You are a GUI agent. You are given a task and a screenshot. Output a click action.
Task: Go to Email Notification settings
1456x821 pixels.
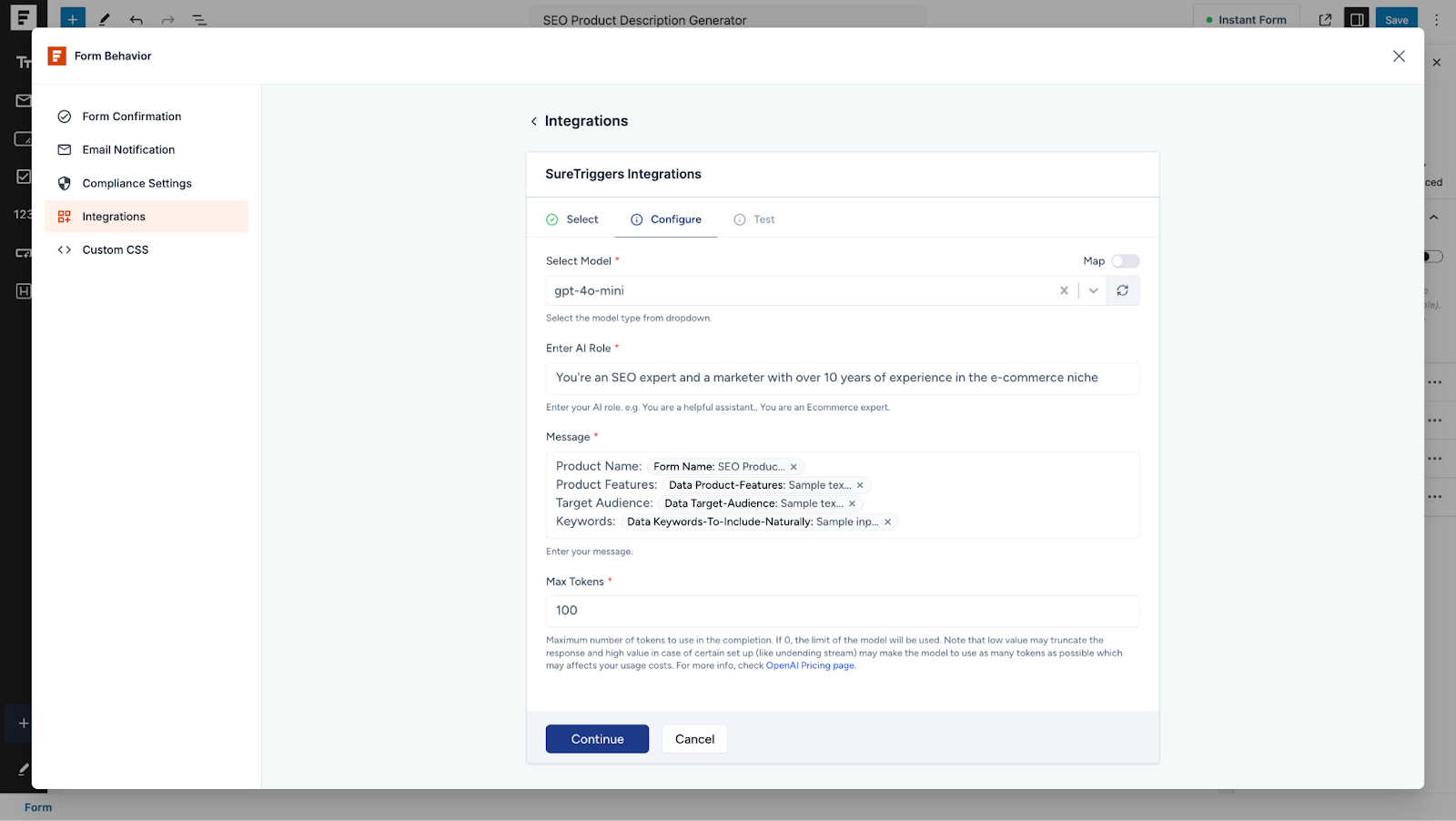coord(127,149)
